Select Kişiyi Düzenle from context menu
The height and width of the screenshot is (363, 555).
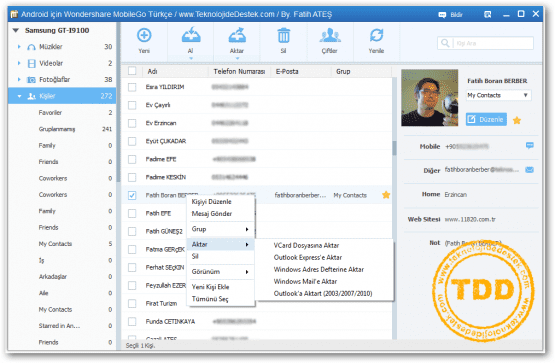[x=220, y=202]
